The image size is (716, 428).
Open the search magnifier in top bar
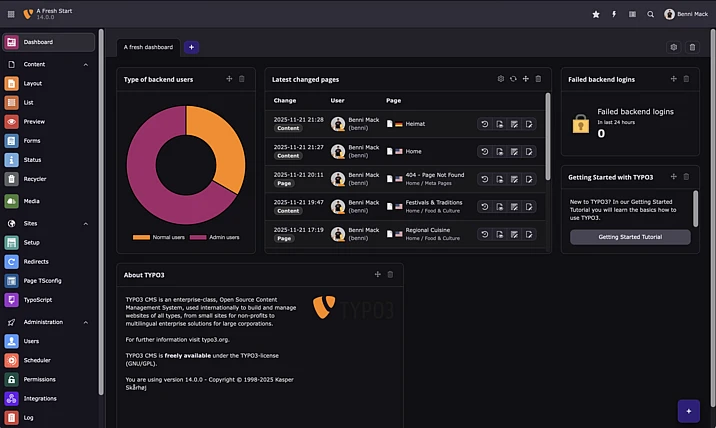650,14
